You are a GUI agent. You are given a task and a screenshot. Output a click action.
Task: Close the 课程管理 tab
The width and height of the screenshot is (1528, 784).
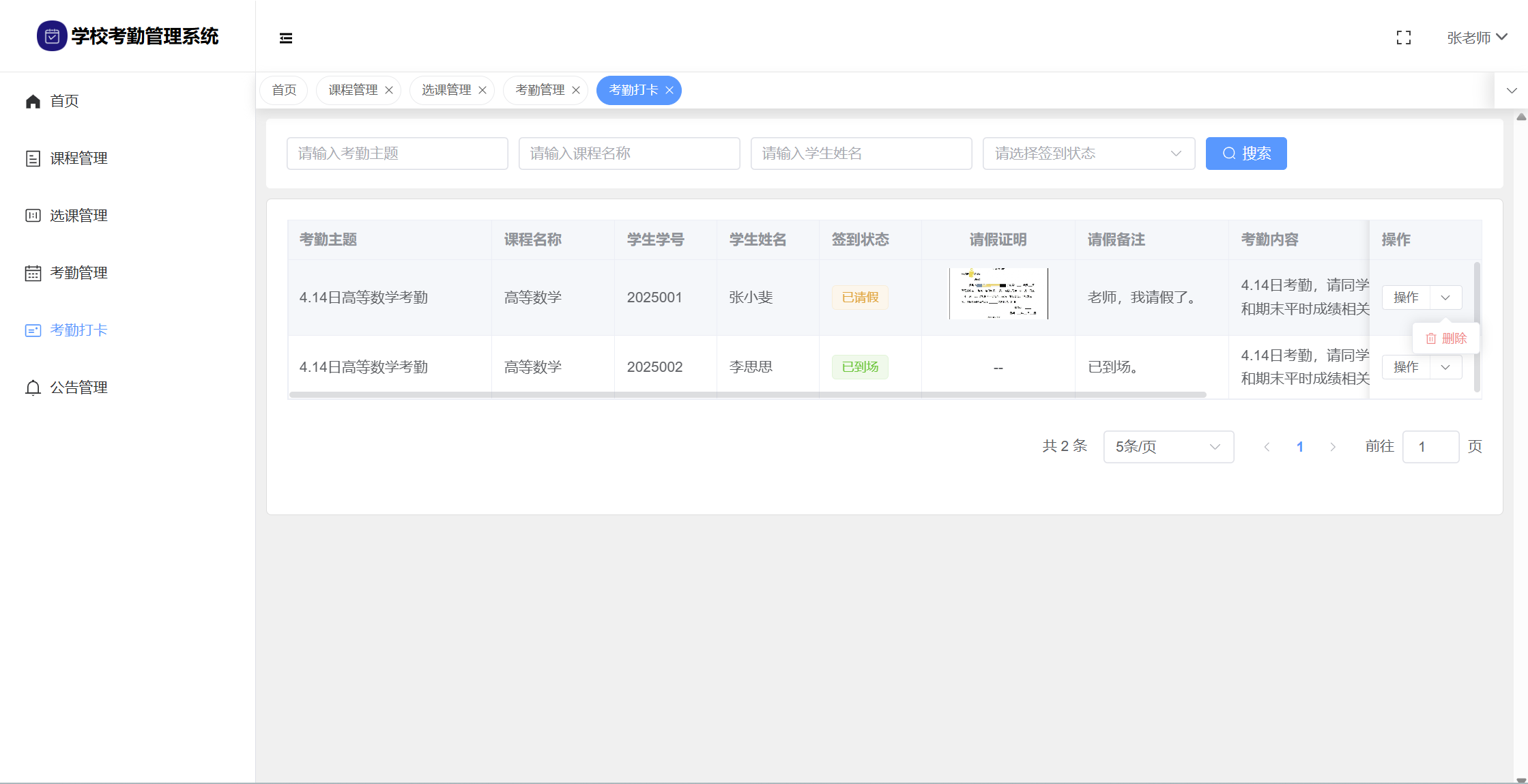click(x=389, y=90)
